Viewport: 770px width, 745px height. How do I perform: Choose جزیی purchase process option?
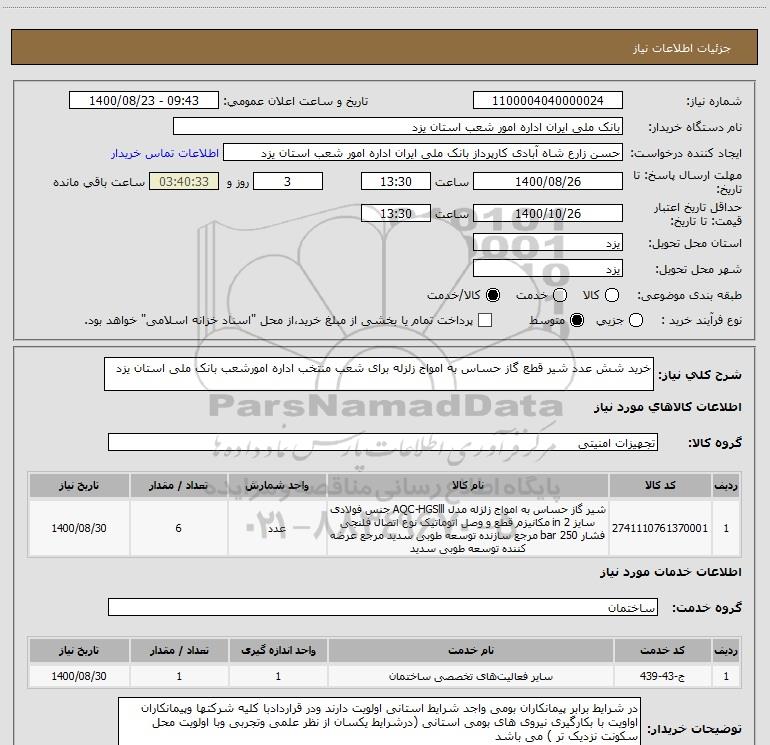click(636, 320)
